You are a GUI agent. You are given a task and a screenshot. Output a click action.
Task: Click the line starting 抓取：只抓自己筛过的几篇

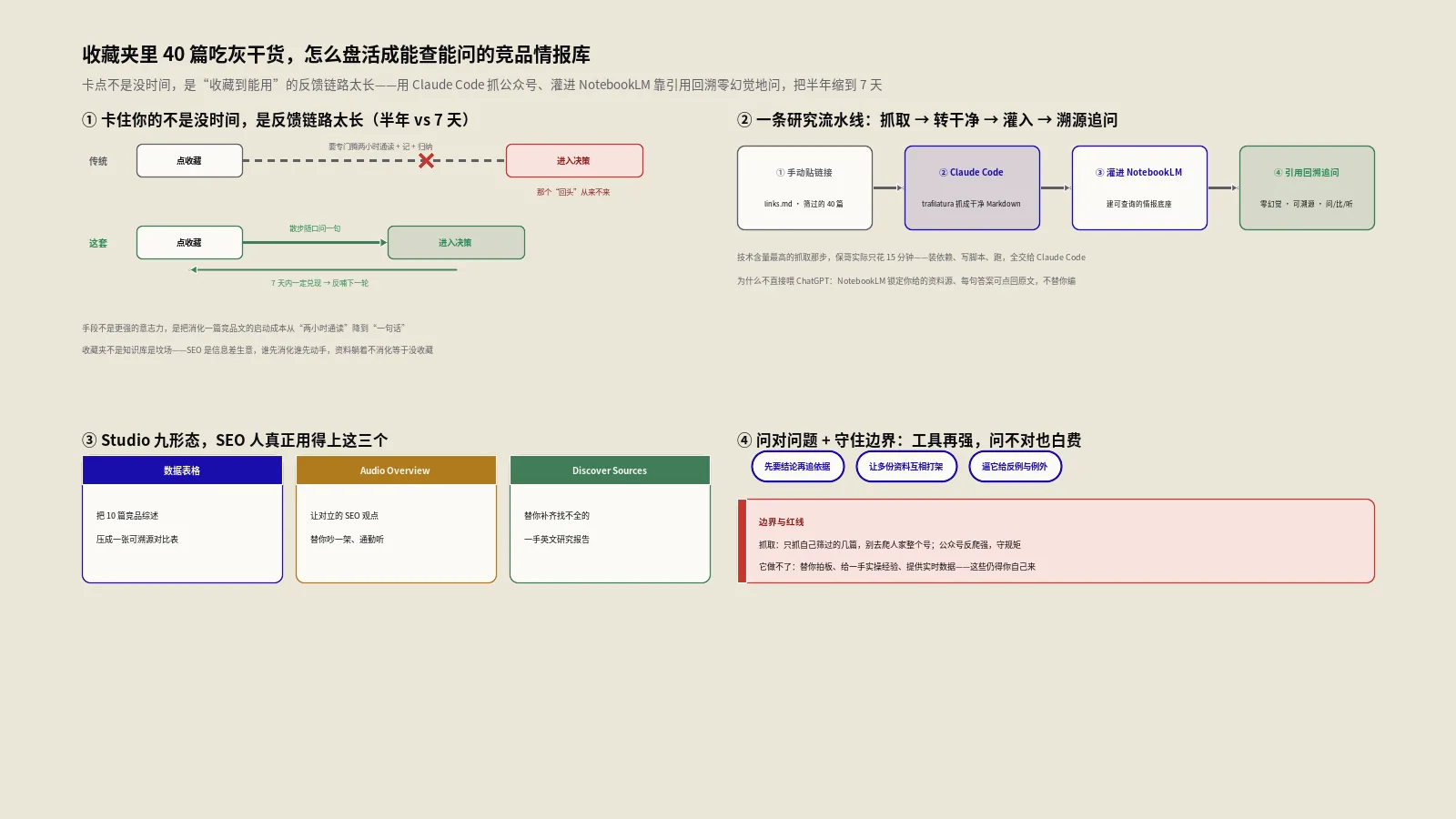pos(890,545)
